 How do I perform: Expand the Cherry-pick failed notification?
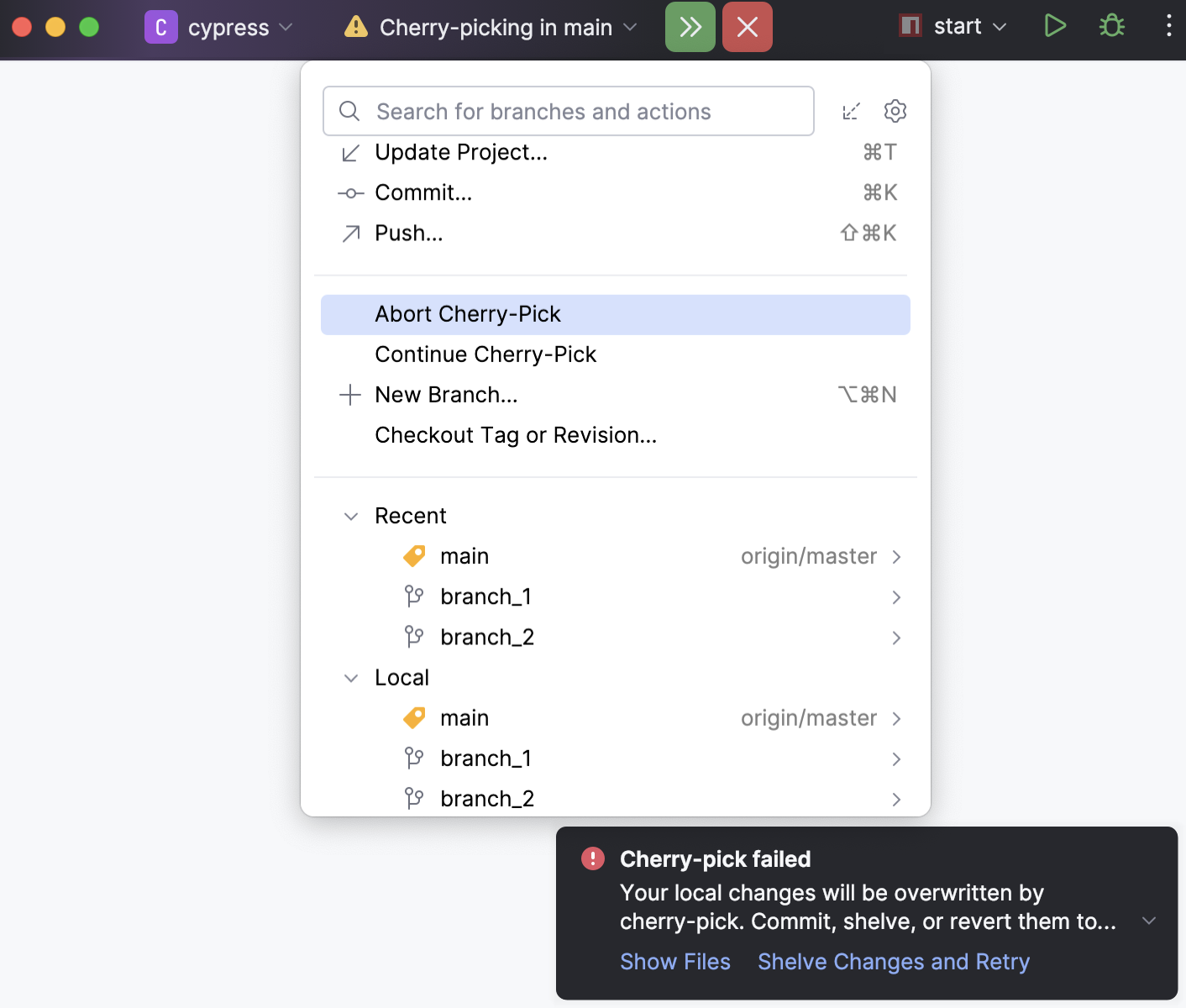coord(1149,921)
